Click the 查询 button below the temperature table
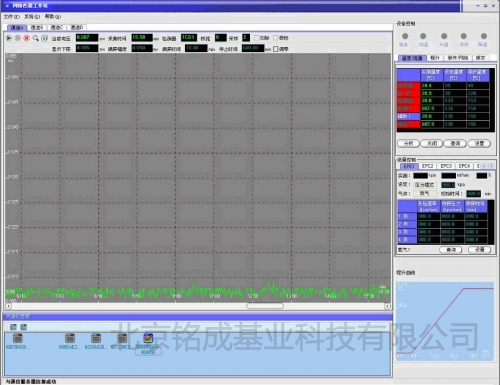 click(455, 143)
